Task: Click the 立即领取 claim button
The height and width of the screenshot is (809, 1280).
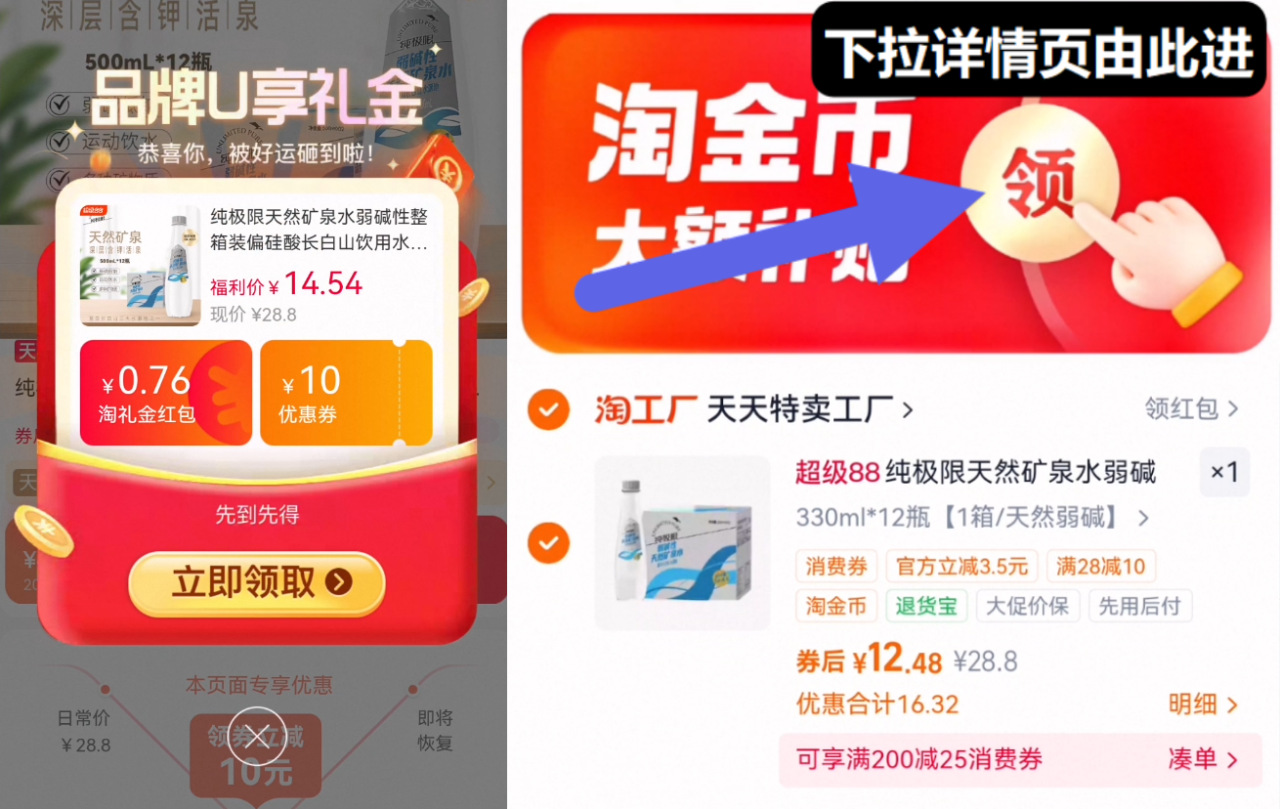Action: pyautogui.click(x=257, y=583)
